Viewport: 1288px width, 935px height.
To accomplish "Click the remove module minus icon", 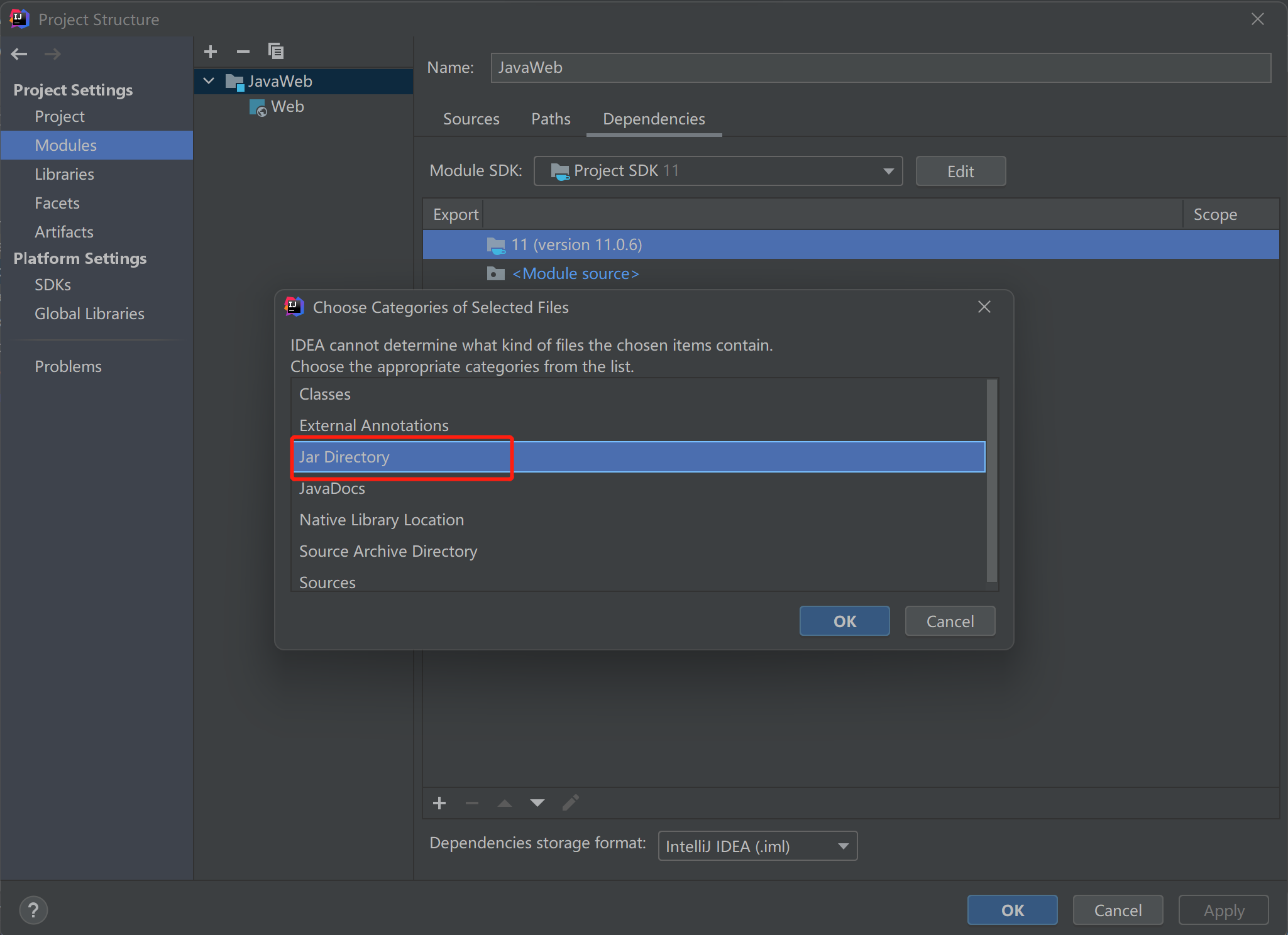I will coord(243,52).
